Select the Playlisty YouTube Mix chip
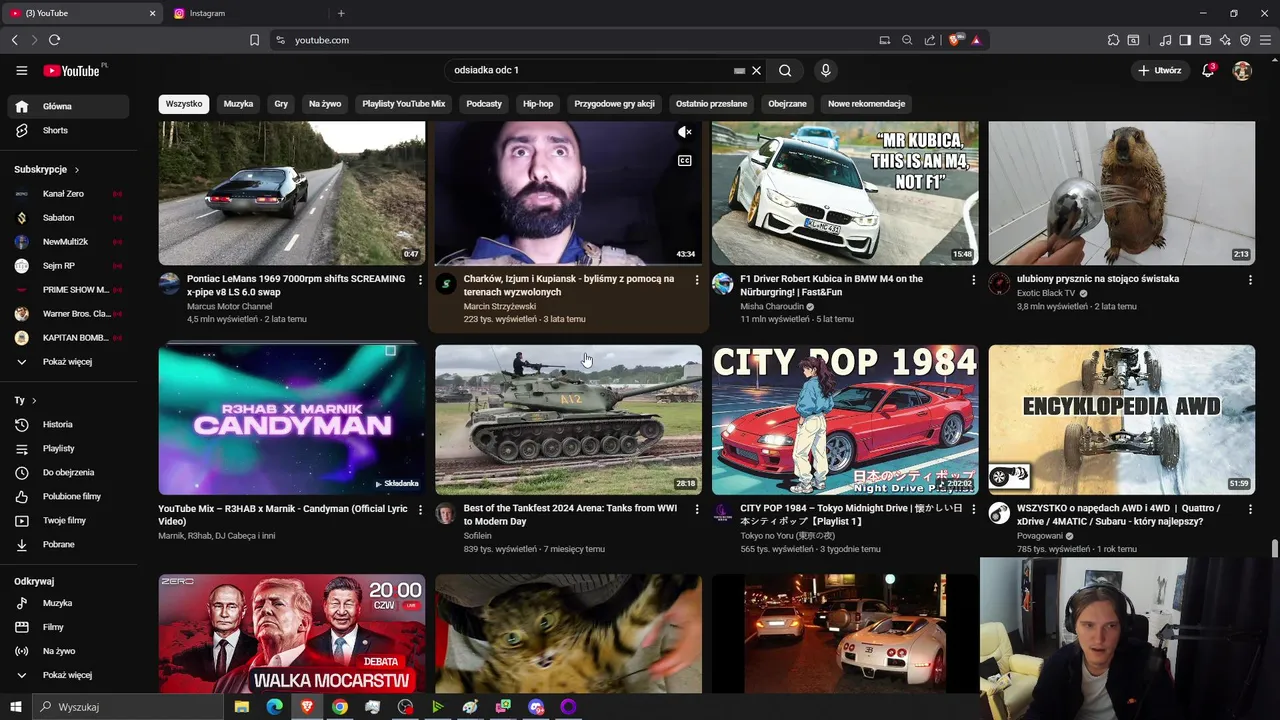 tap(404, 104)
